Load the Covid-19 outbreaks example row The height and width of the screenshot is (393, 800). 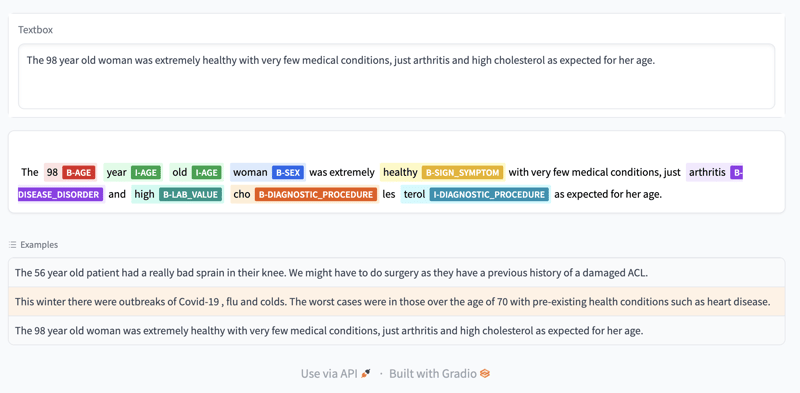[396, 302]
